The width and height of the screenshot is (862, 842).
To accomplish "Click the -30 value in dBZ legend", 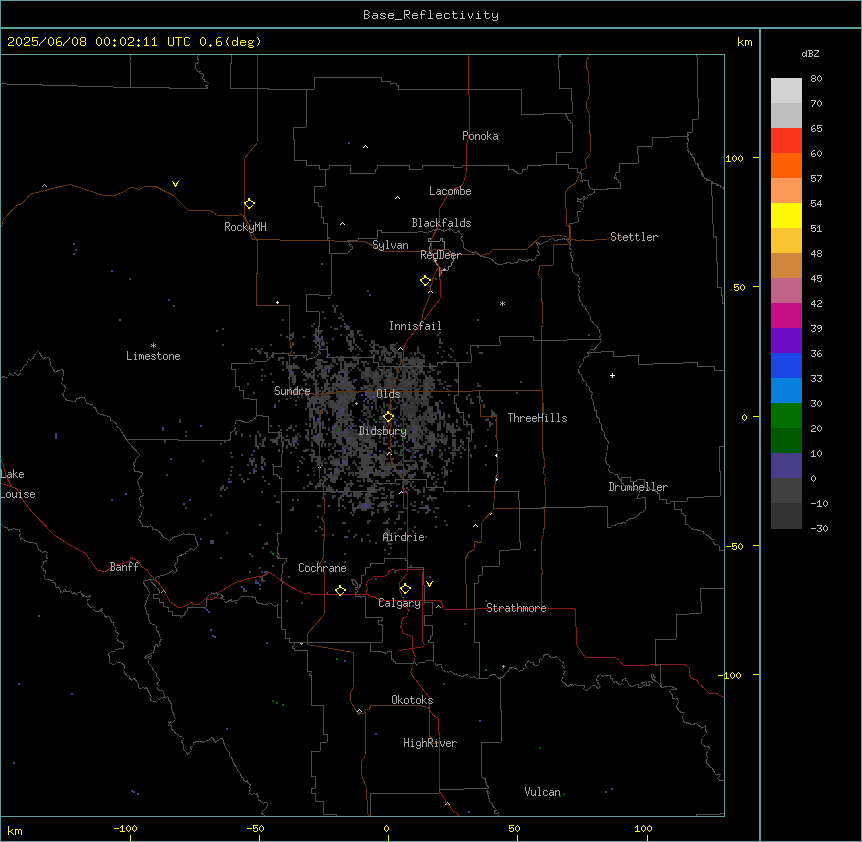I will (819, 528).
